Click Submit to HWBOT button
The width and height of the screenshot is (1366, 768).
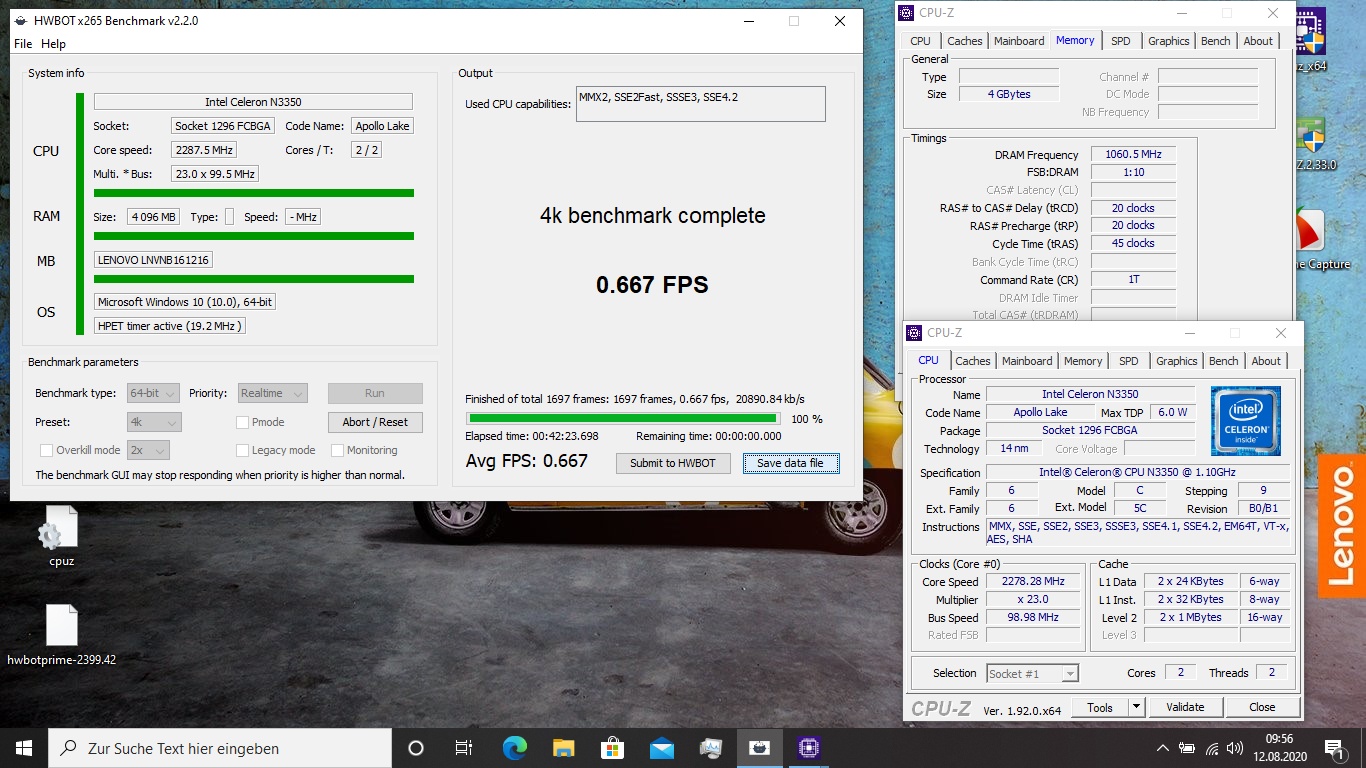pos(673,463)
